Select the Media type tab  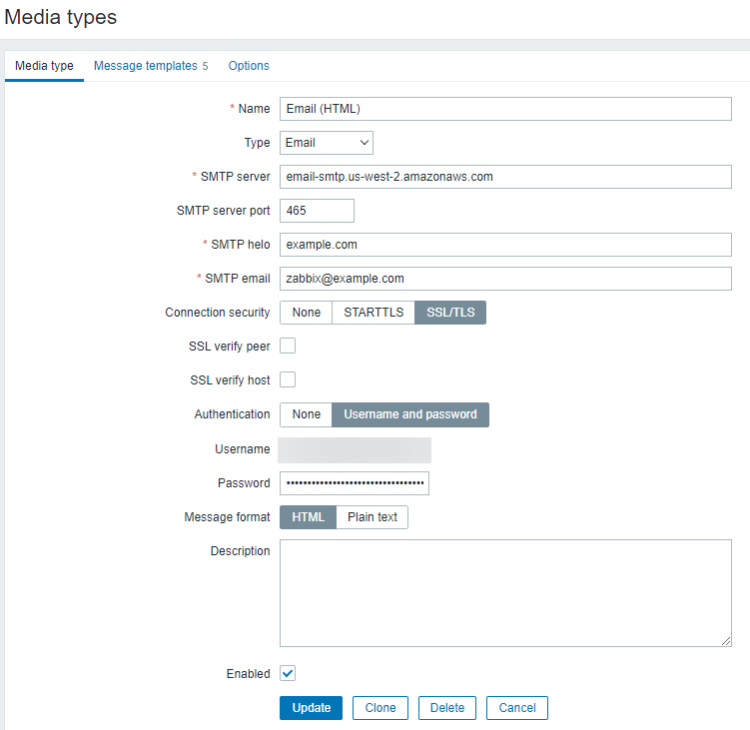tap(44, 66)
